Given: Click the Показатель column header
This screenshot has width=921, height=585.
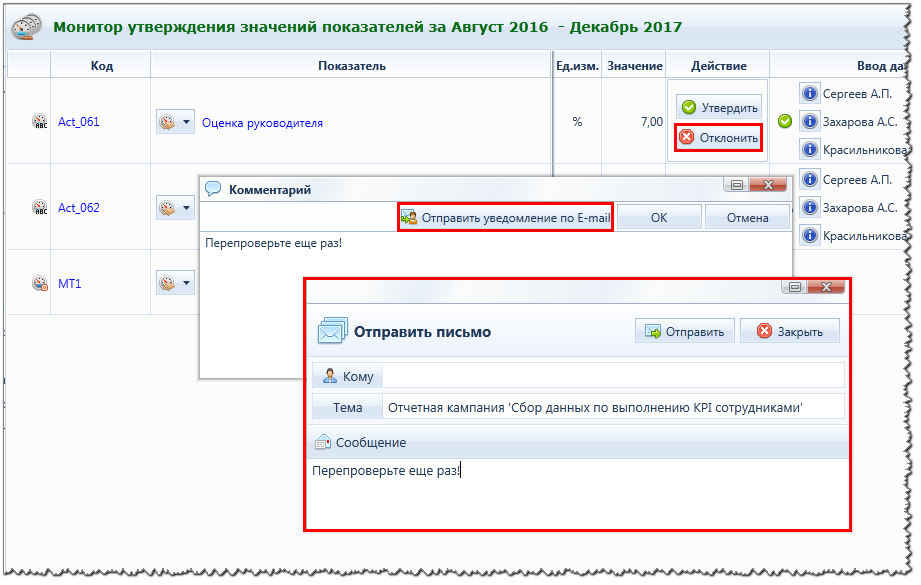Looking at the screenshot, I should coord(351,66).
